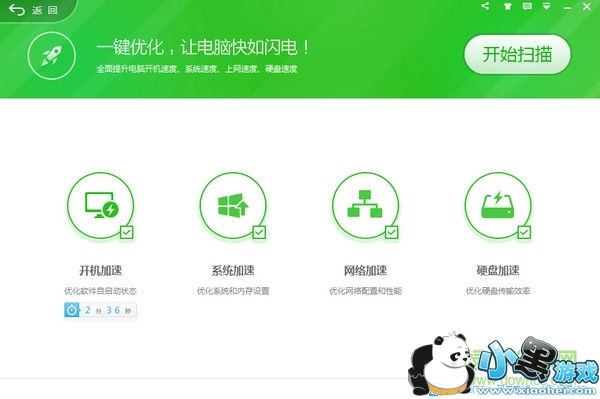Select the 硬盘加速 disk drive icon
Screen dimensions: 600x399
(x=498, y=205)
